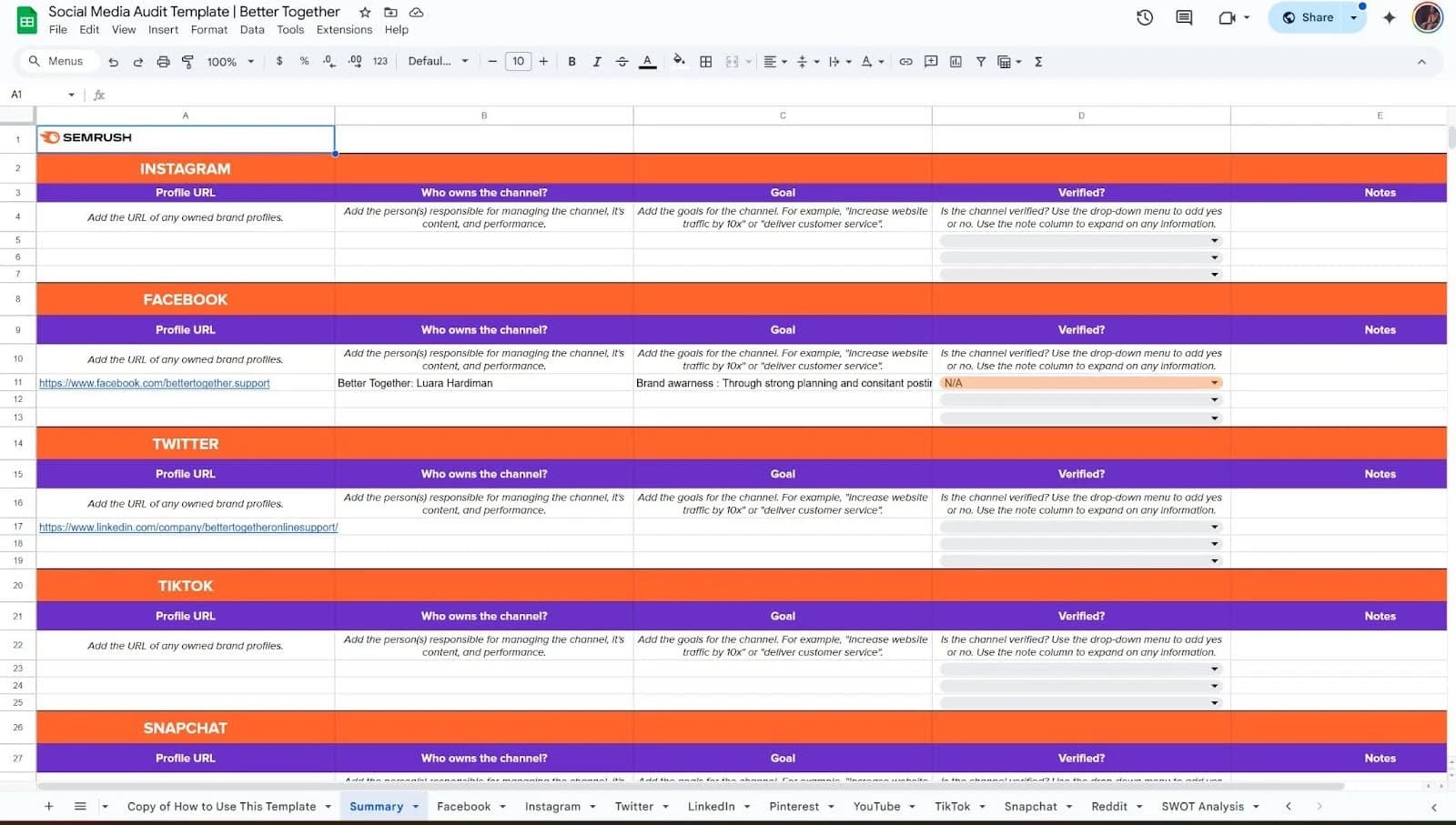Open the fill color tool

pyautogui.click(x=679, y=61)
